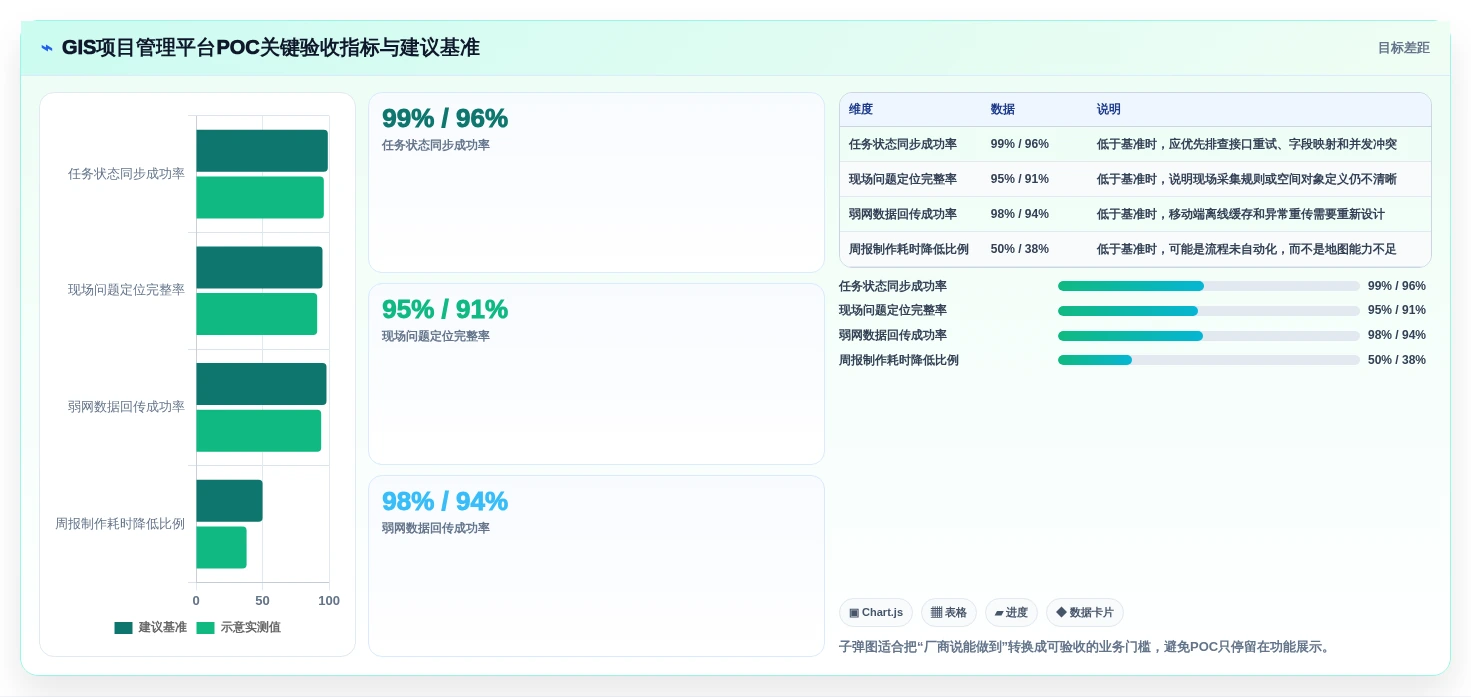Click the 说明 column header
Screen dimensions: 1471x697
(x=1108, y=110)
